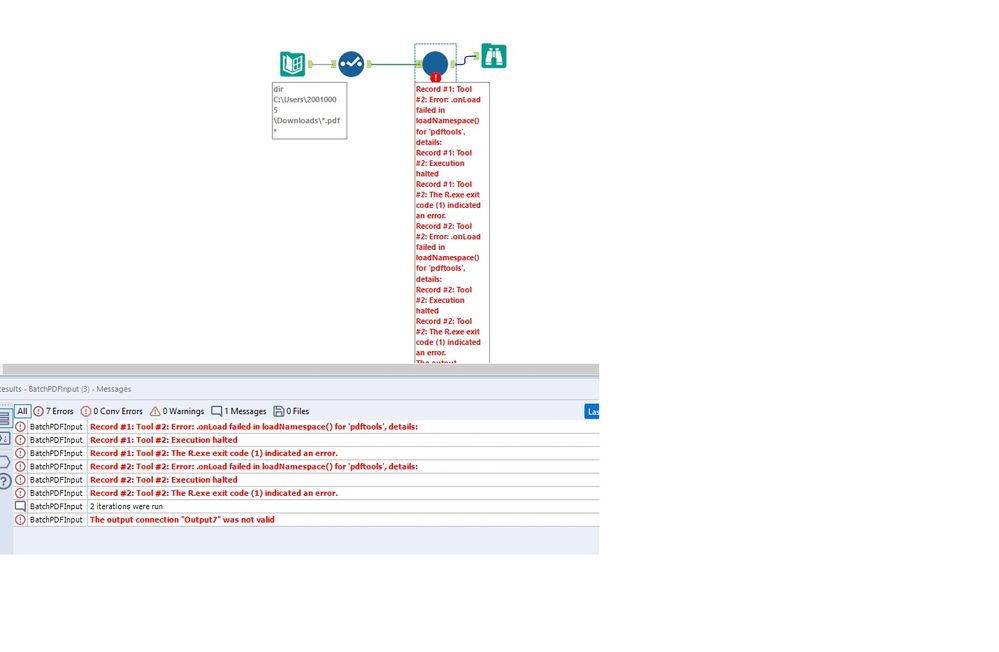
Task: Select 'Record #2: Tool #2: Execution halted' message
Action: (x=164, y=479)
